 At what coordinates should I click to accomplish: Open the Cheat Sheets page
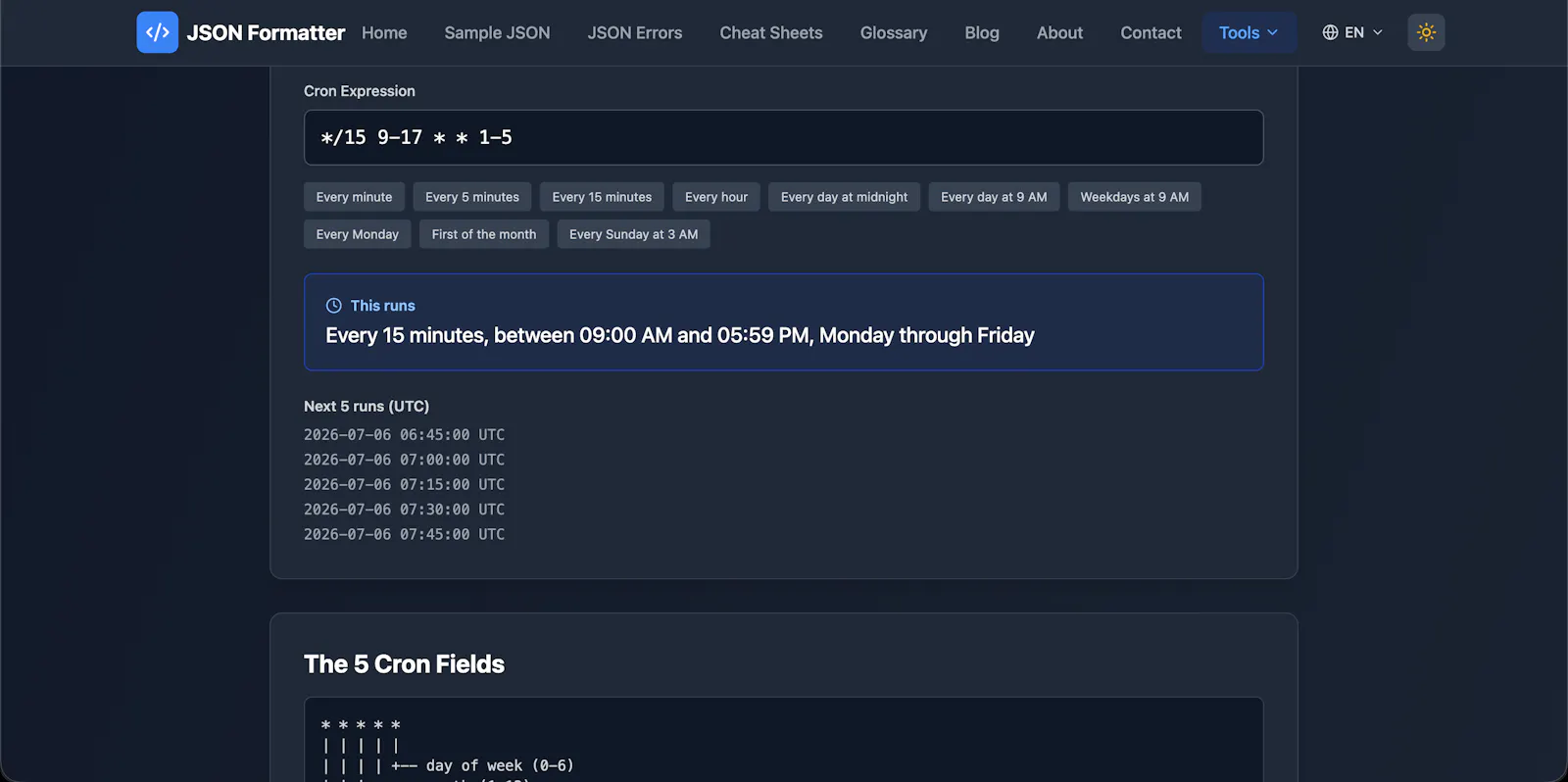771,32
